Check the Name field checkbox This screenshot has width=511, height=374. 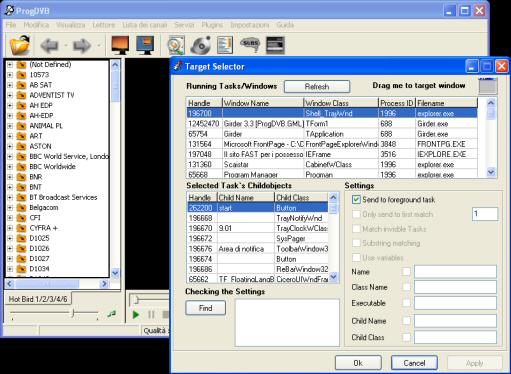click(x=406, y=272)
